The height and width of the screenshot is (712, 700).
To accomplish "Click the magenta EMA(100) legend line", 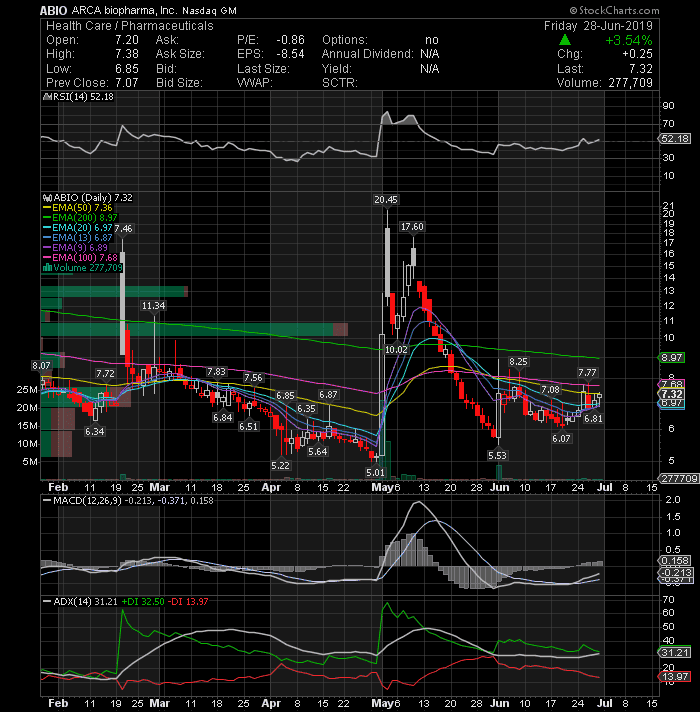I will (47, 258).
